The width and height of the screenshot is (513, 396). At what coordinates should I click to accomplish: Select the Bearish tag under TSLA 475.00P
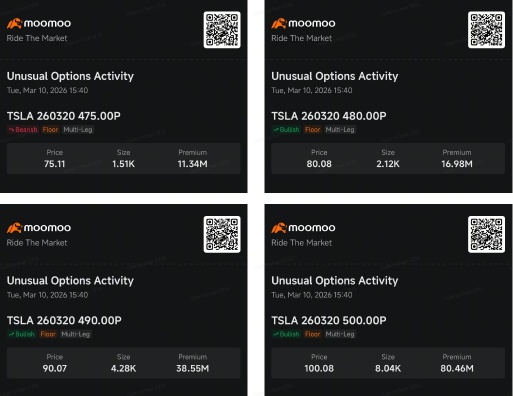tap(23, 130)
